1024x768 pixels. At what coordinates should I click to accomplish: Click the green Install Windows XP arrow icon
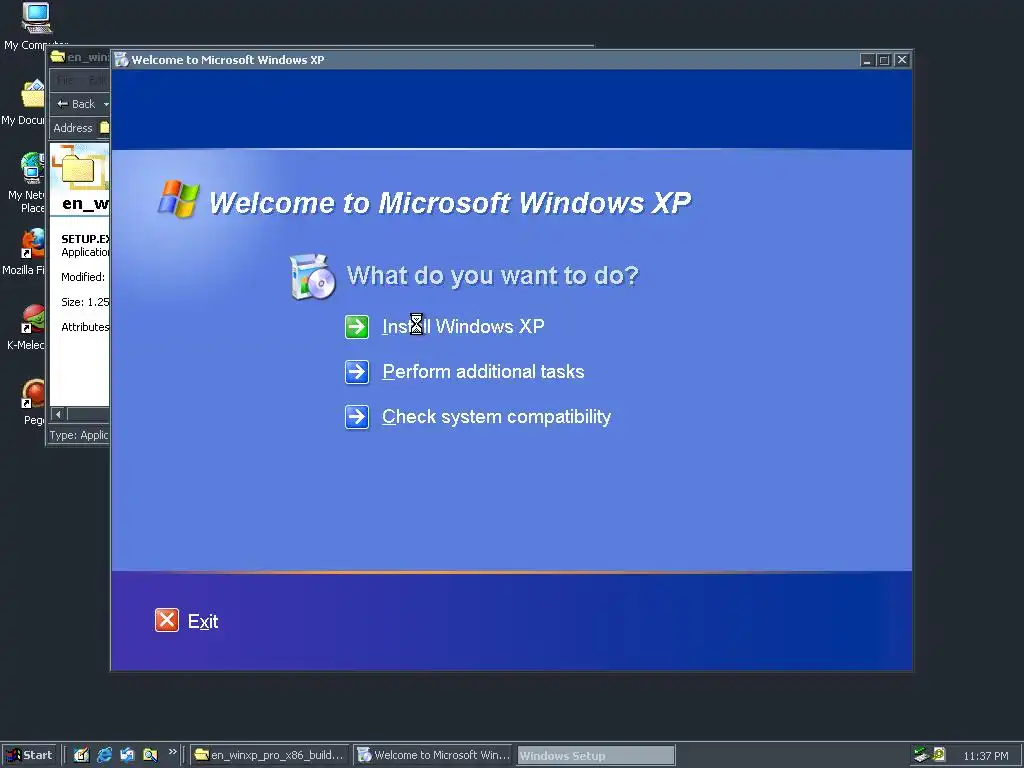click(357, 327)
